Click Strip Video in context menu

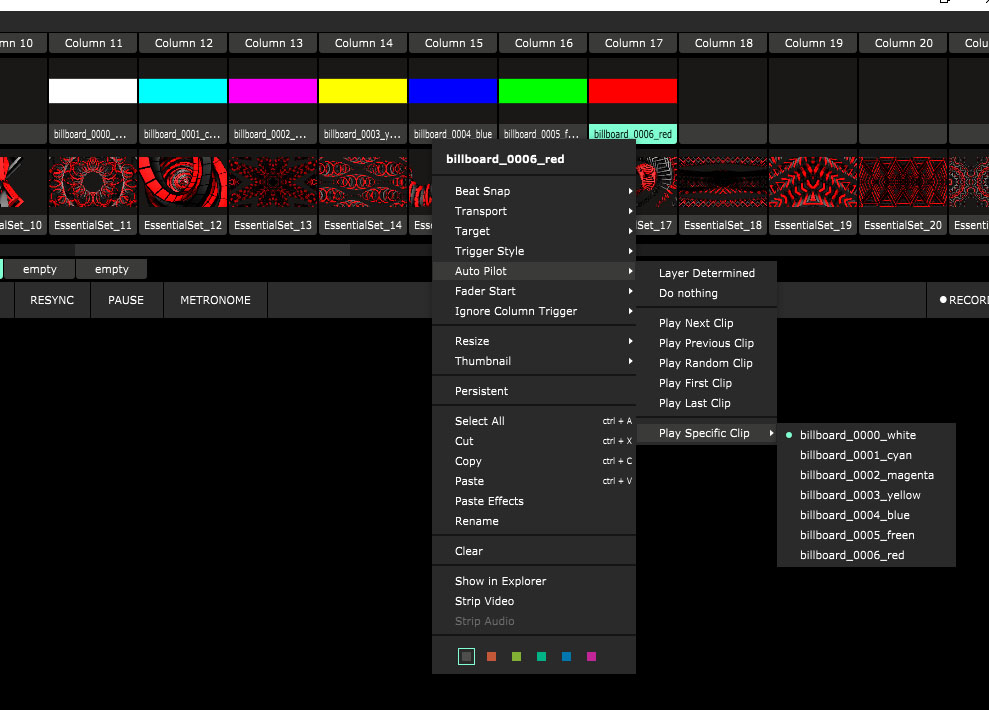point(484,601)
